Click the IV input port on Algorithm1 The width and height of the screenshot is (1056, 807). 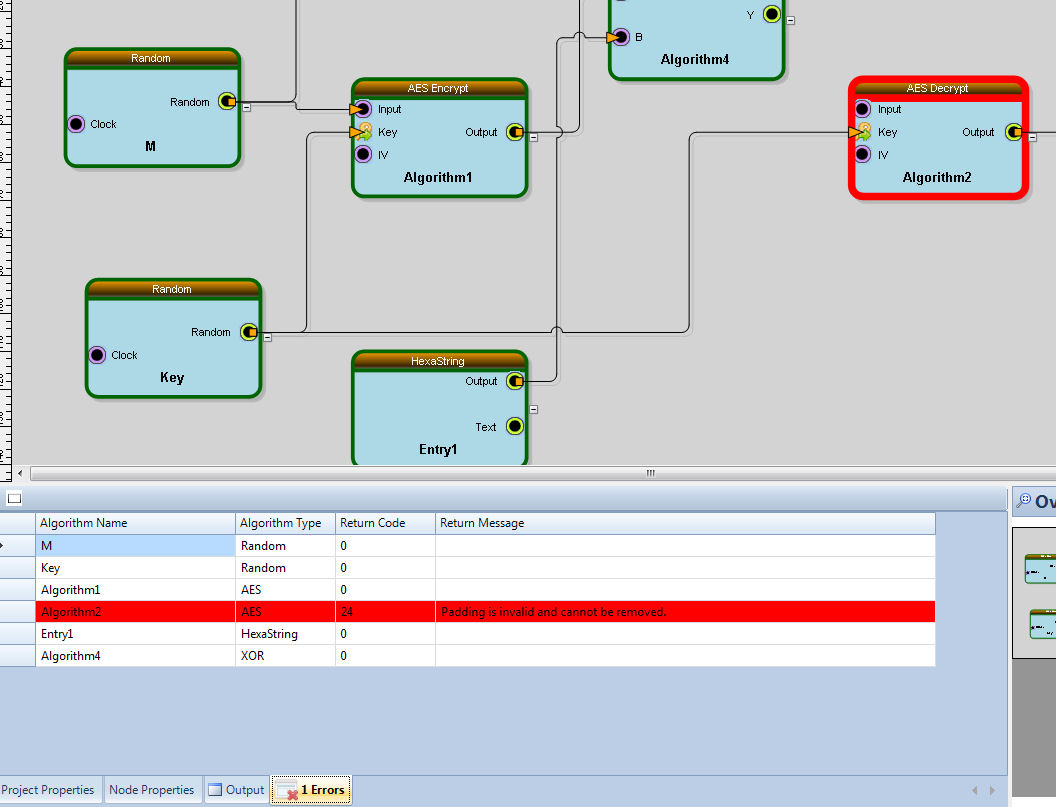(x=363, y=154)
